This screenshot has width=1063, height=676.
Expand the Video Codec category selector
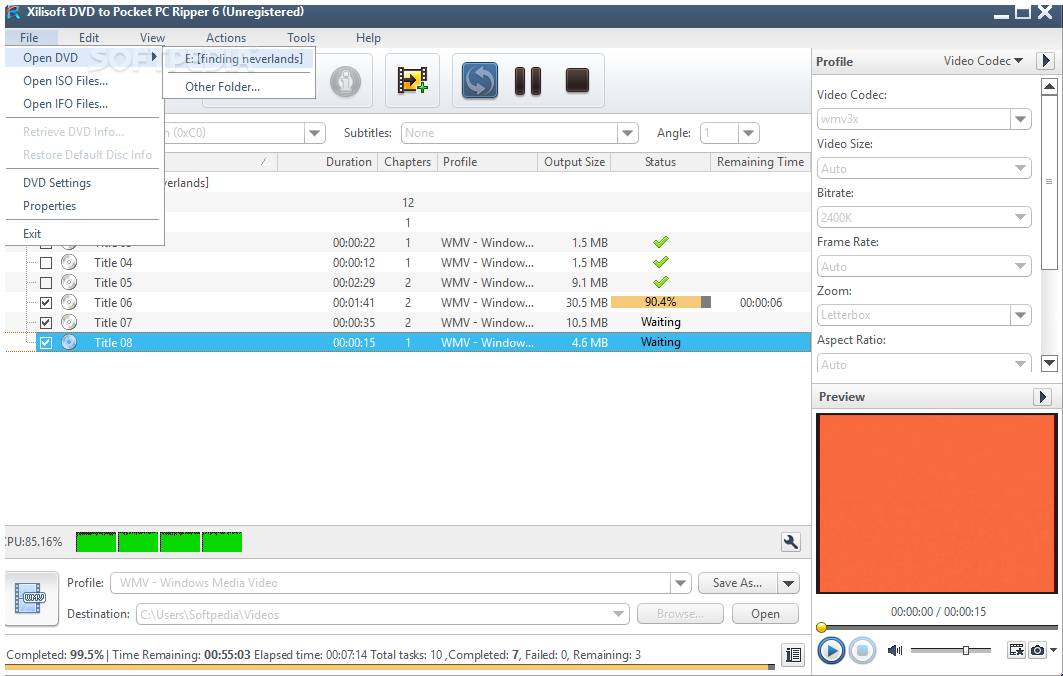[984, 61]
